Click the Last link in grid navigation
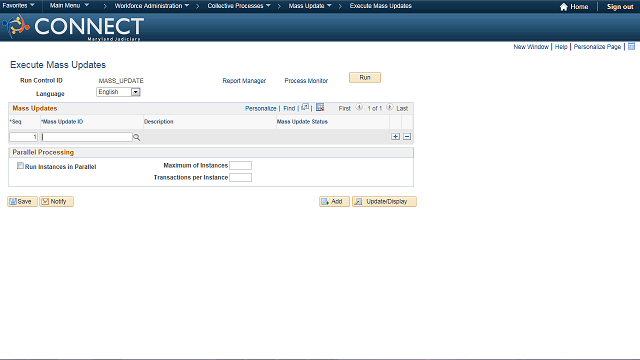The image size is (640, 360). 402,109
